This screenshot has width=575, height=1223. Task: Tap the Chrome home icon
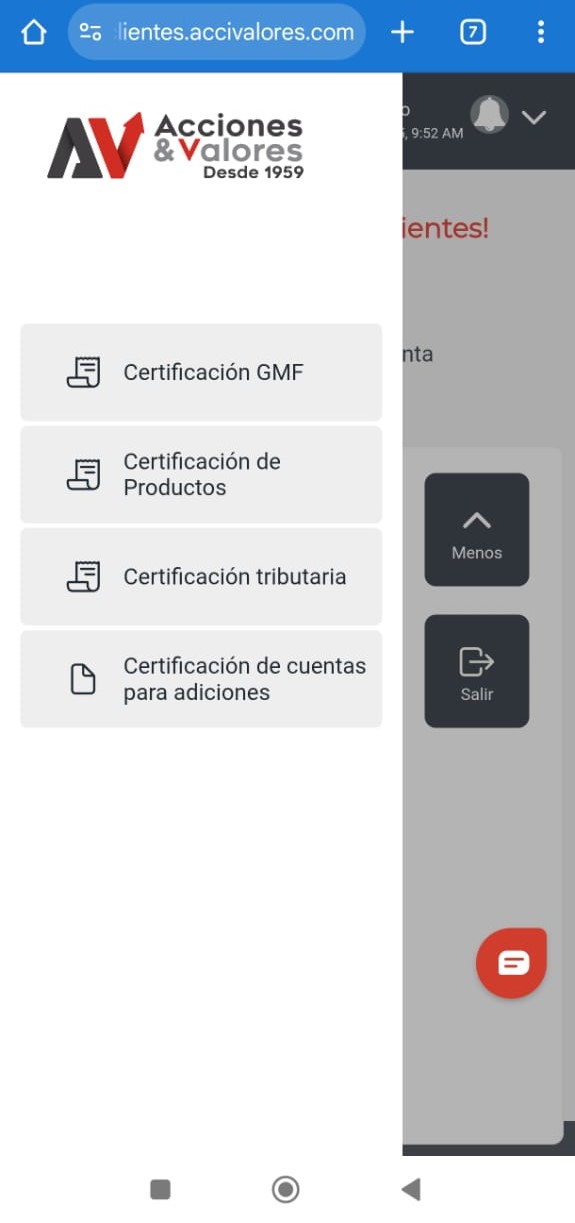[33, 32]
